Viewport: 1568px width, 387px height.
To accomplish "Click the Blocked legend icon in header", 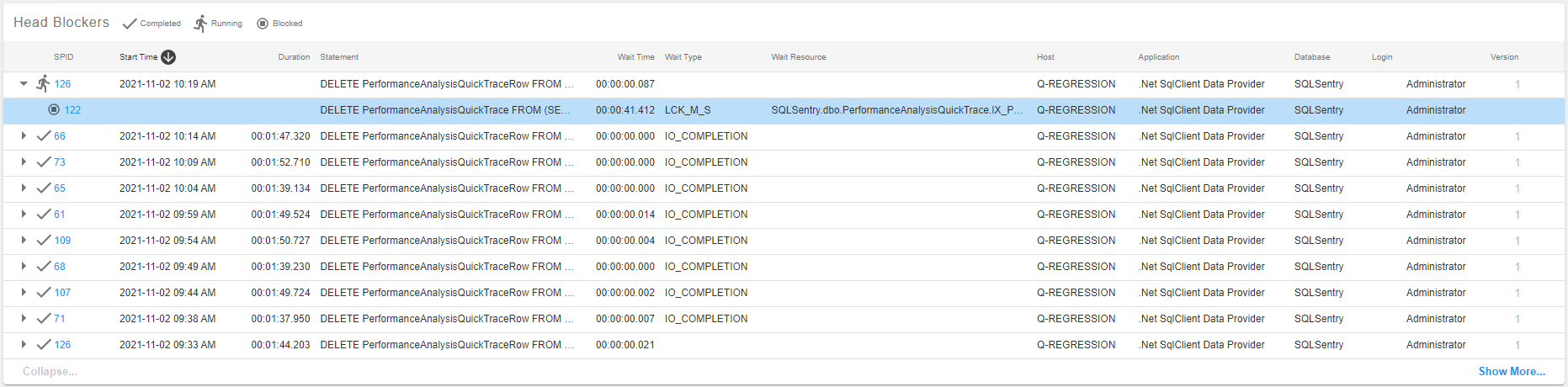I will (x=263, y=24).
